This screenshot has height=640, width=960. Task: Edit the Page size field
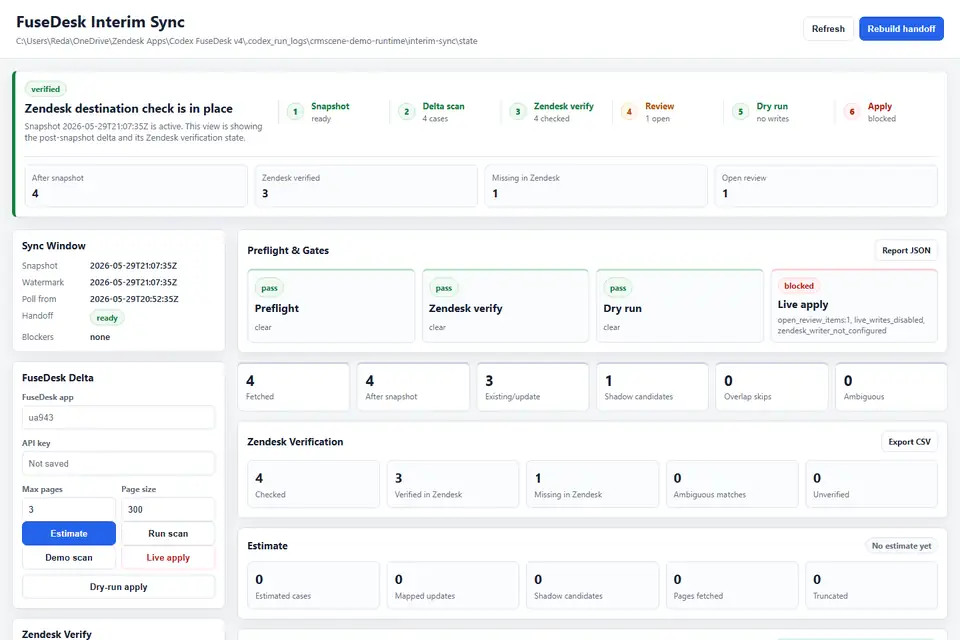click(x=168, y=510)
